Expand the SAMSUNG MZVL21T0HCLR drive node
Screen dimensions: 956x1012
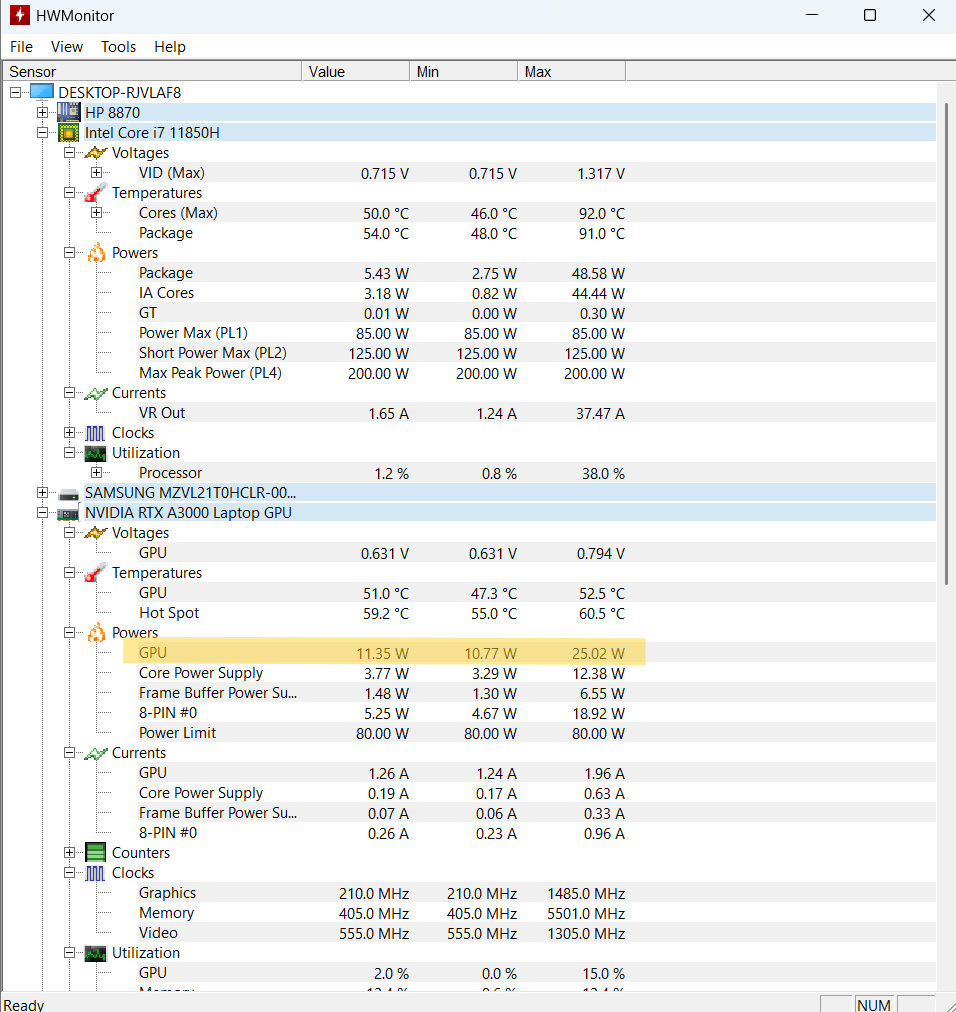tap(43, 492)
